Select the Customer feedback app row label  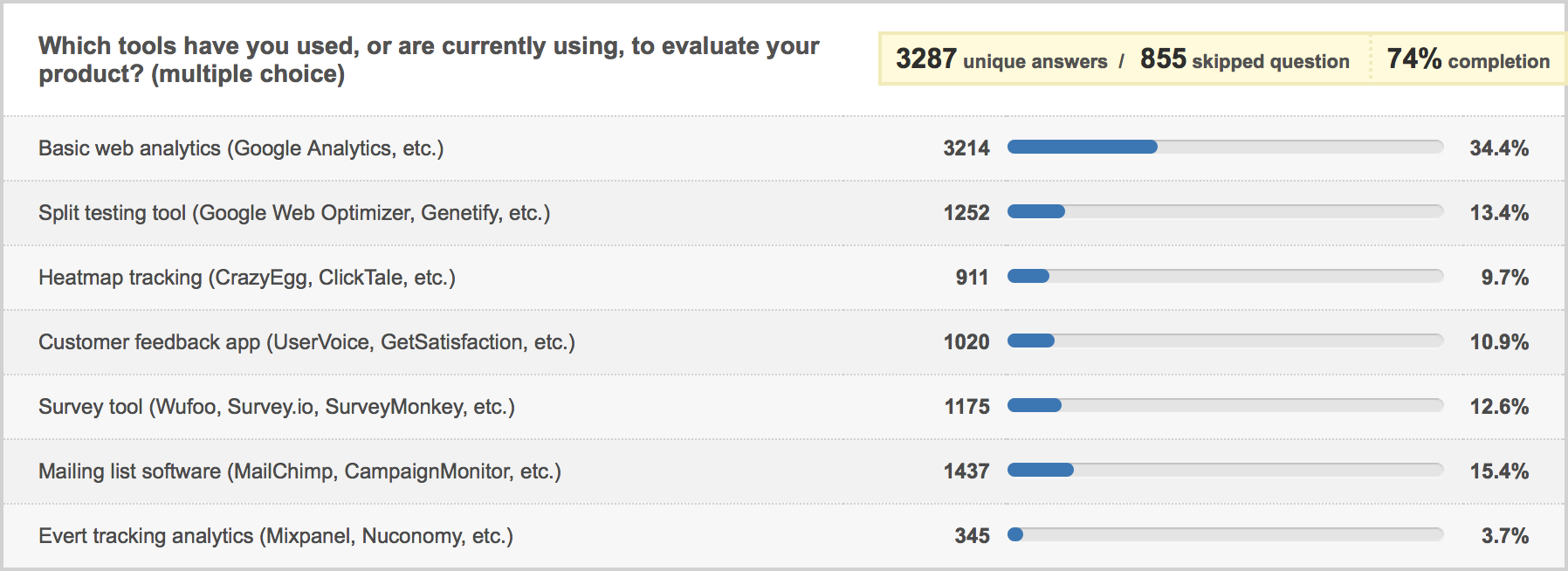(306, 342)
